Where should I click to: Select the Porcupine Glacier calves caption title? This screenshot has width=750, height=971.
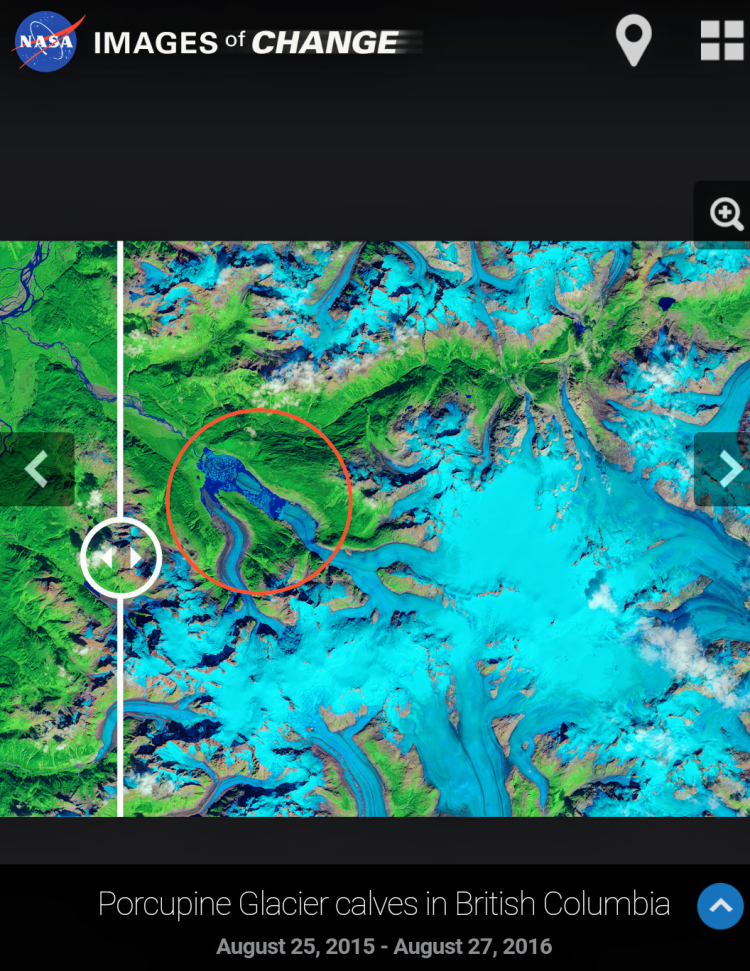[x=384, y=904]
